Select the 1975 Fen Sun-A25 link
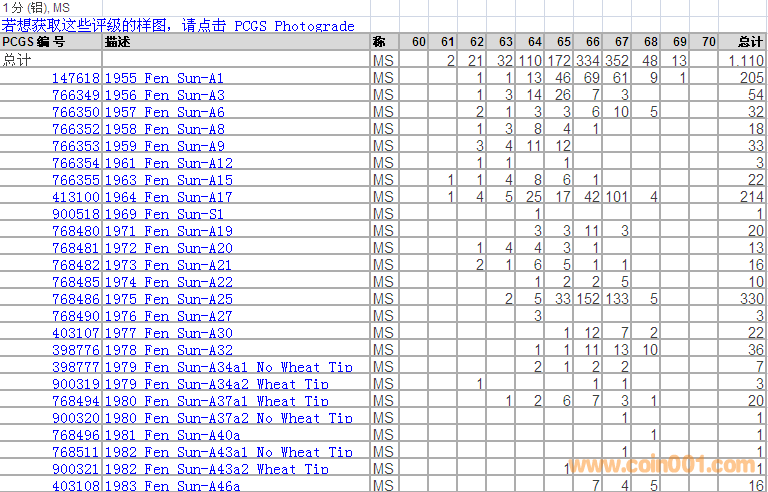 click(x=168, y=299)
